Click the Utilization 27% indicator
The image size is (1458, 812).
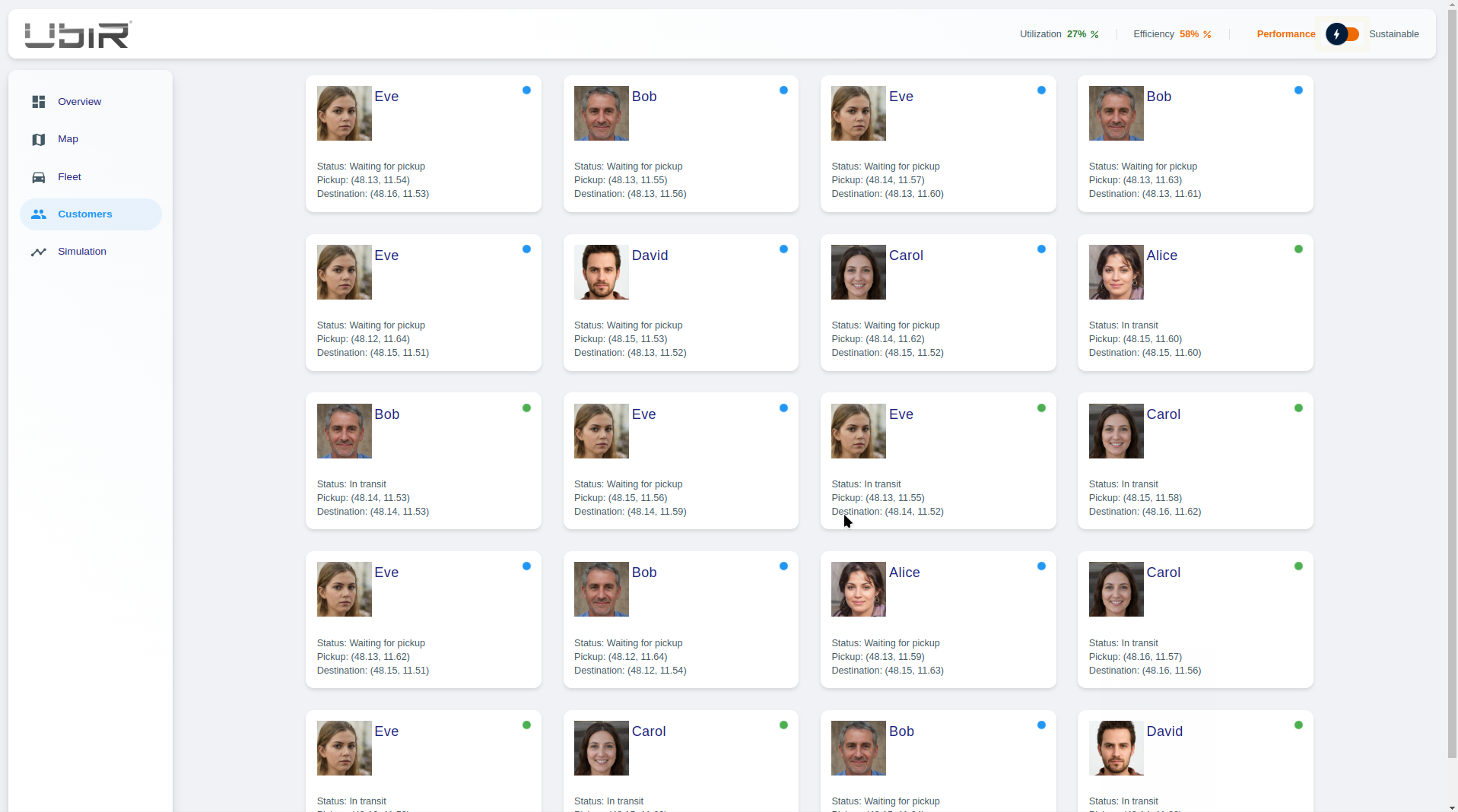(x=1059, y=34)
